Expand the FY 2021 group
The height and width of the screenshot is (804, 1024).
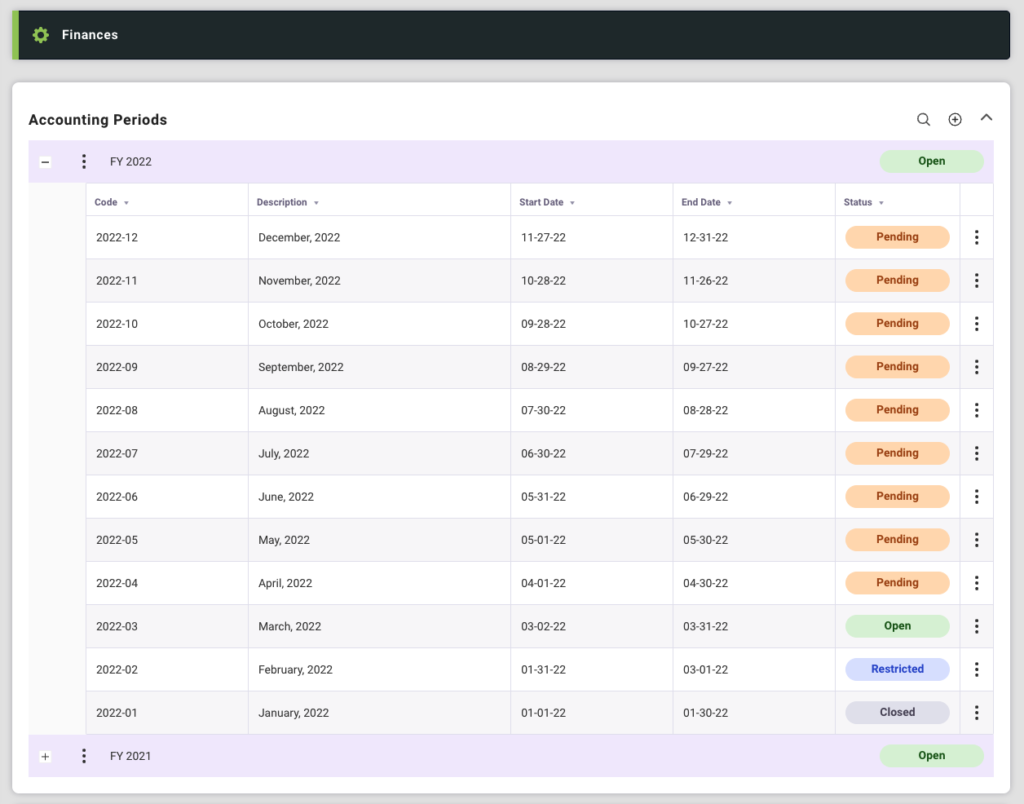[45, 757]
